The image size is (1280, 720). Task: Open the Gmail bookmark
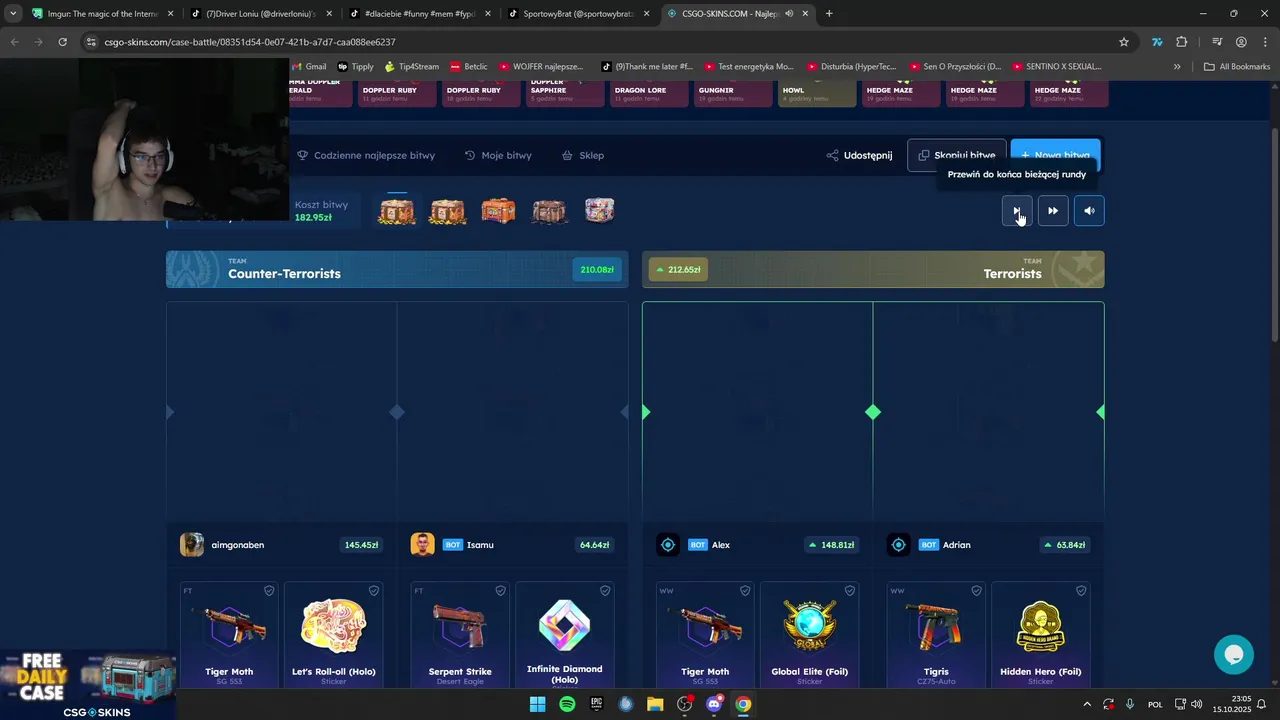click(309, 67)
